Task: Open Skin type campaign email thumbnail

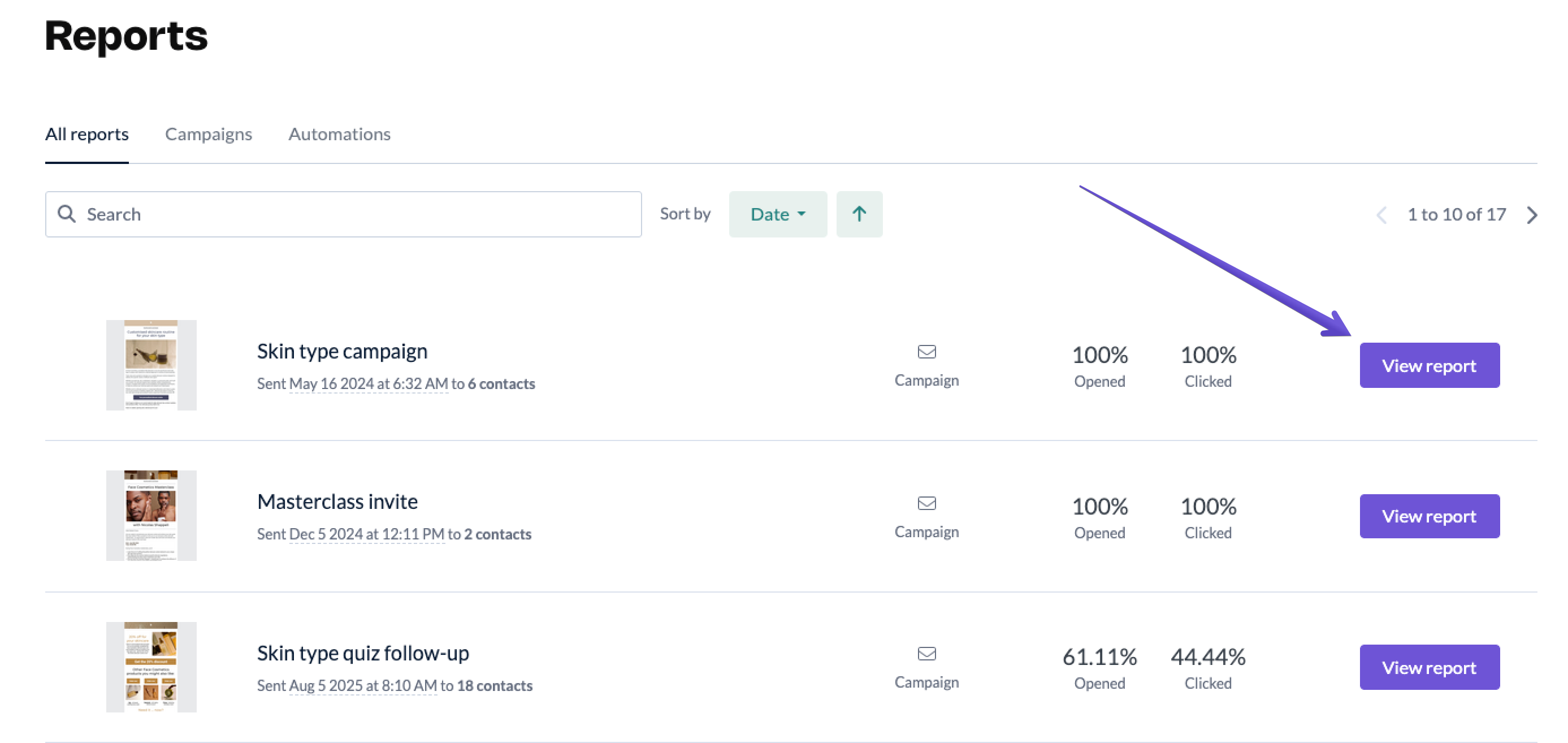Action: point(151,365)
